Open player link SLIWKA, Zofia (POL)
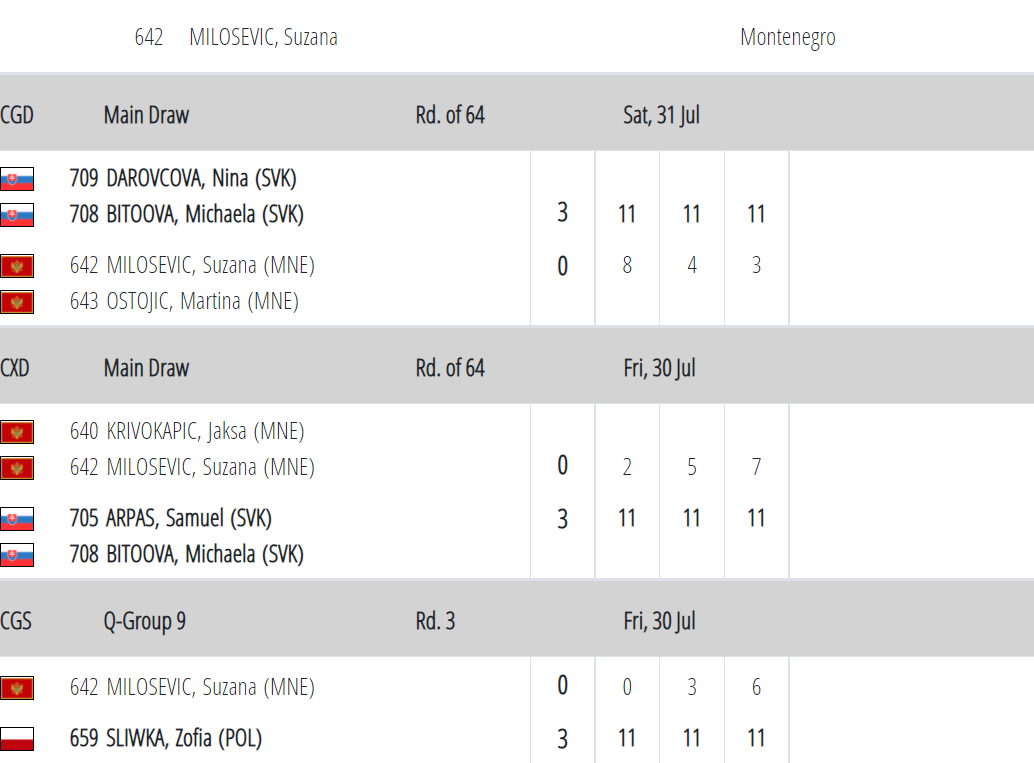 [166, 739]
